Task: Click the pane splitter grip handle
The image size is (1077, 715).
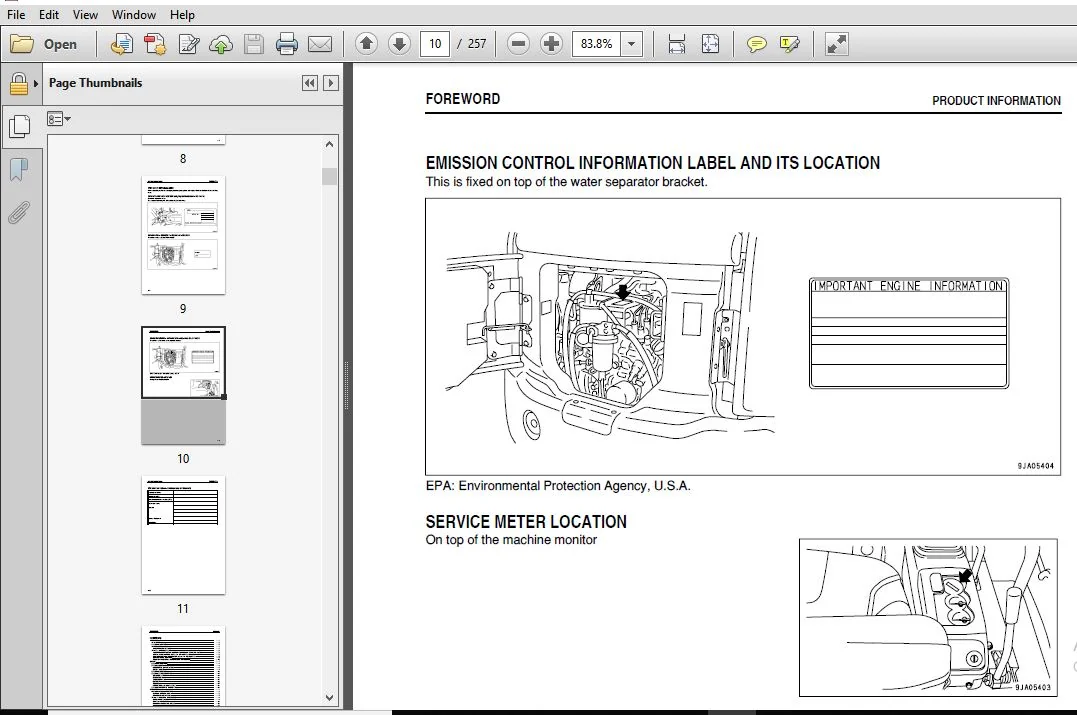Action: tap(347, 385)
